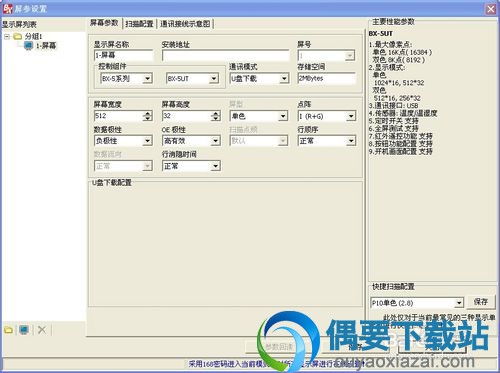Viewport: 500px width, 373px height.
Task: Click the 屏幕宽度 512 field
Action: [119, 116]
